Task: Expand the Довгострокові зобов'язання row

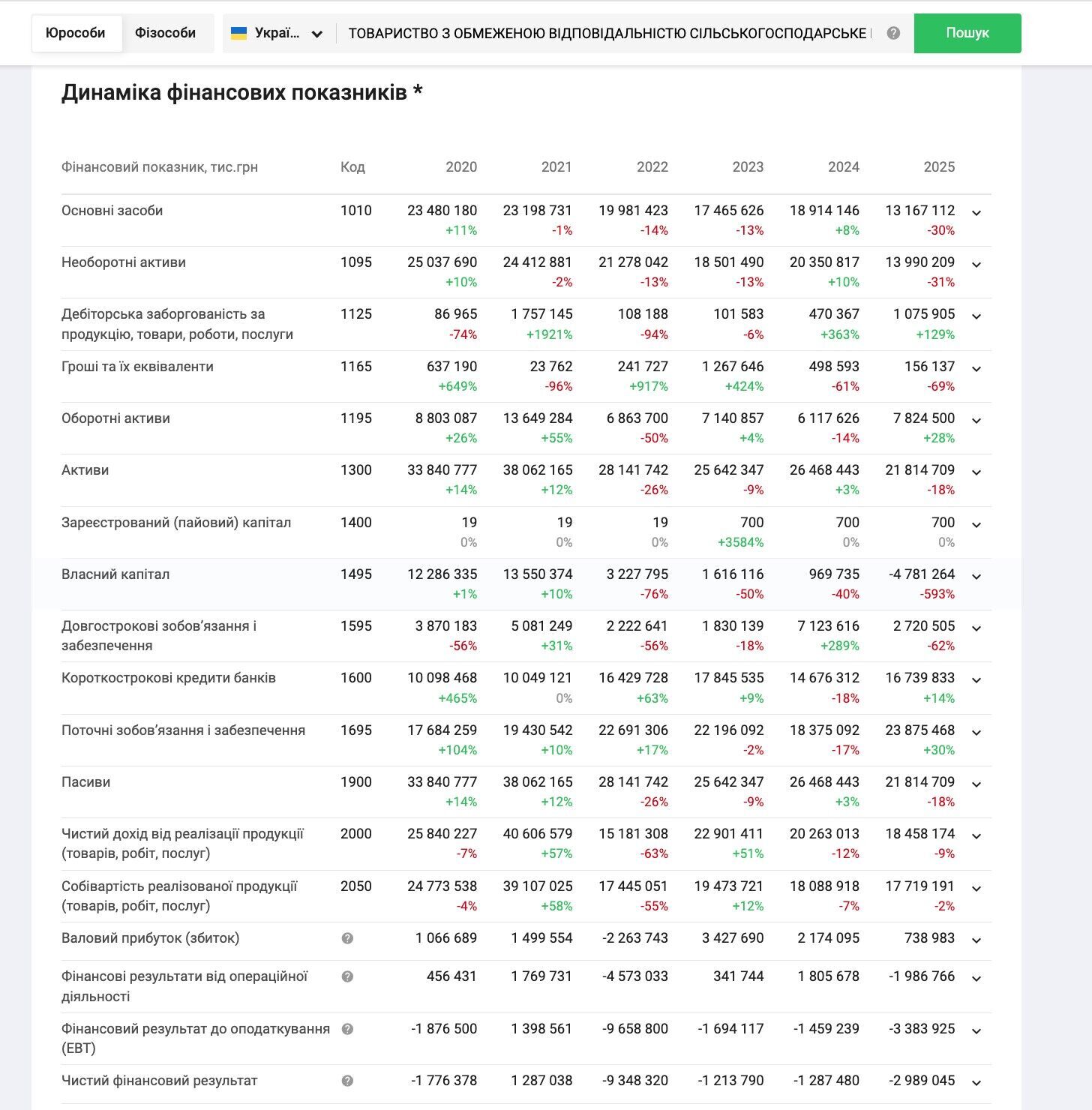Action: pyautogui.click(x=976, y=628)
